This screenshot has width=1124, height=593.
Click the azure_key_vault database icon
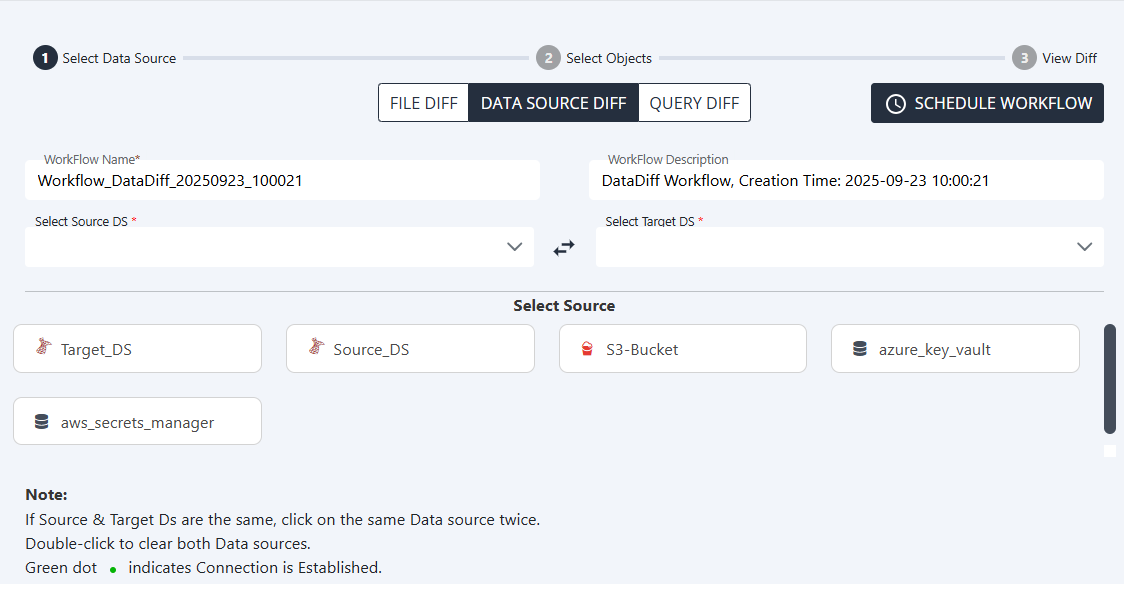pyautogui.click(x=860, y=349)
